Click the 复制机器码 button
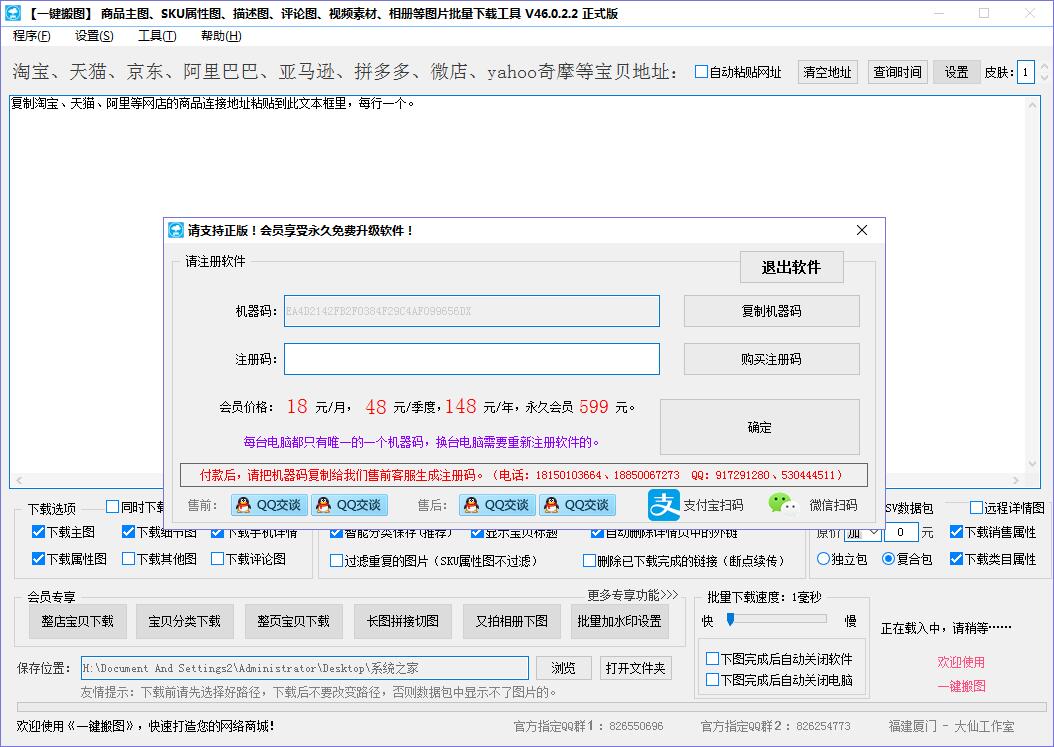This screenshot has width=1054, height=747. click(772, 311)
